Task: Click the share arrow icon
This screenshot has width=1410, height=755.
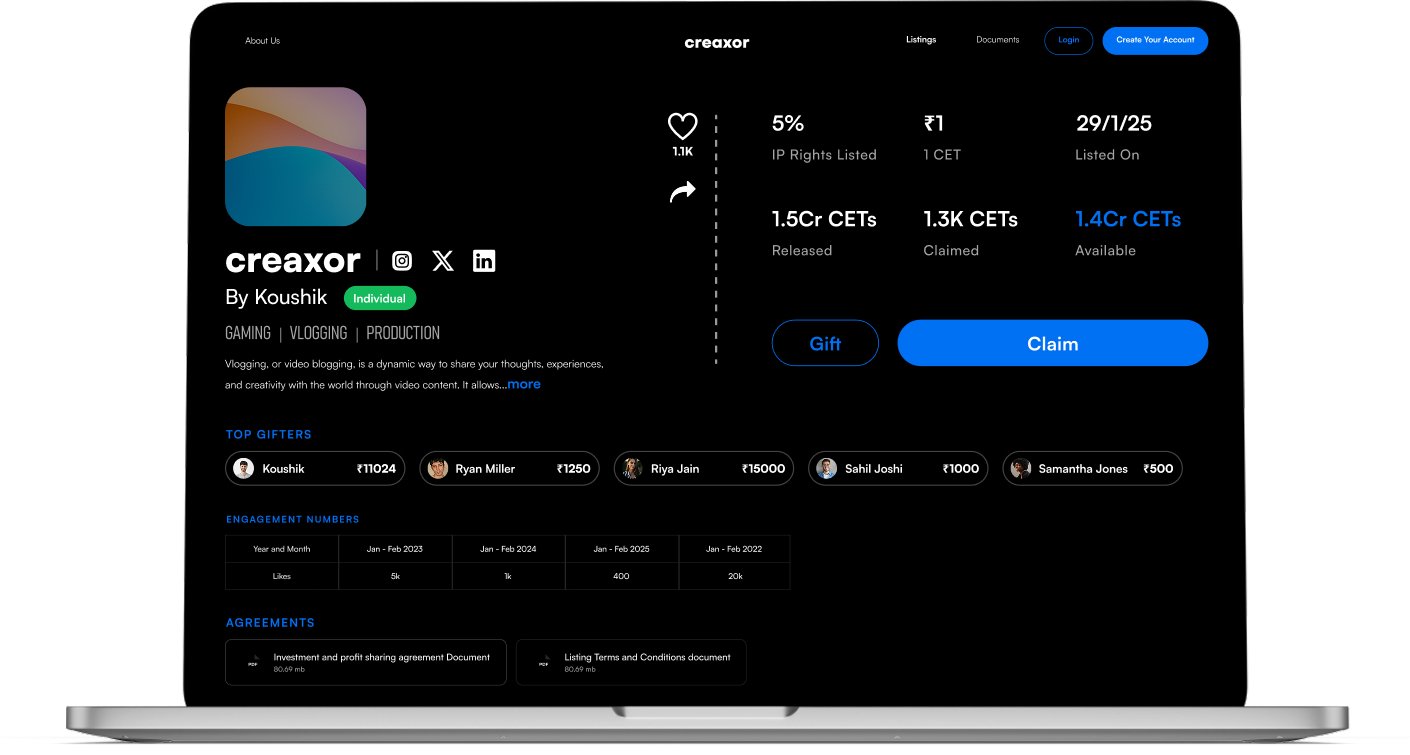Action: tap(682, 191)
